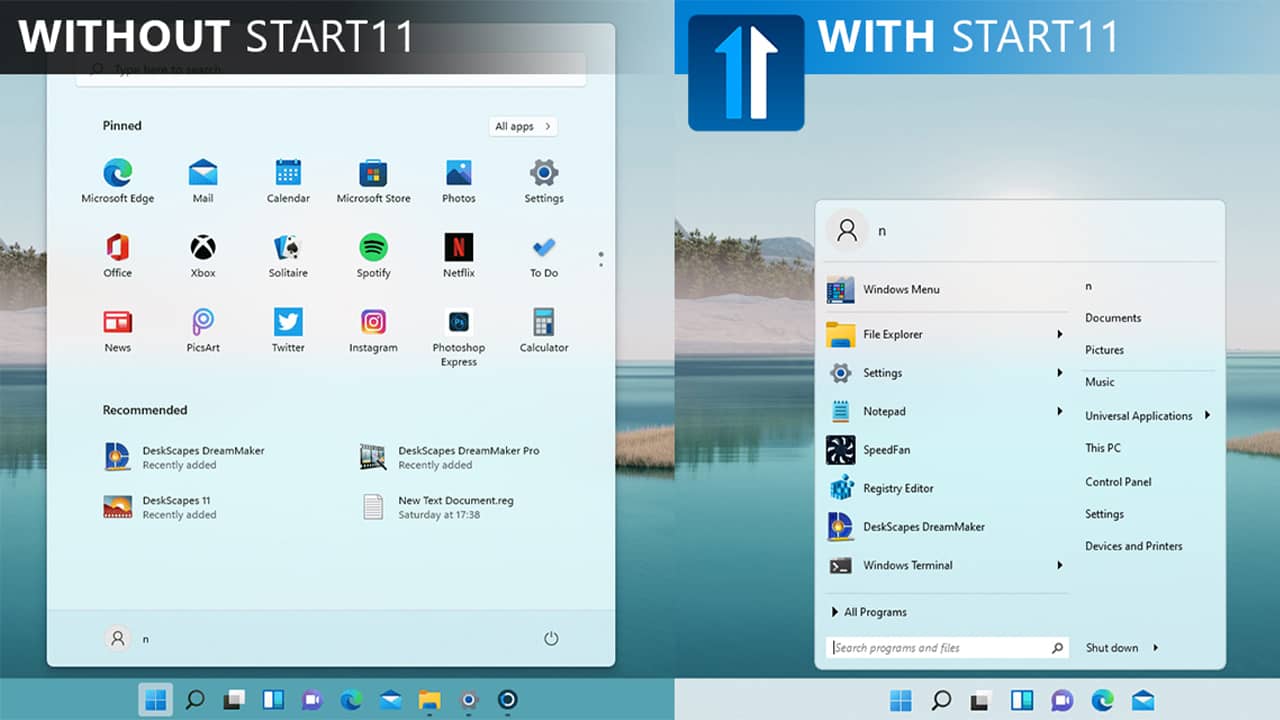Viewport: 1280px width, 720px height.
Task: Open Mail on the right taskbar
Action: 1143,700
